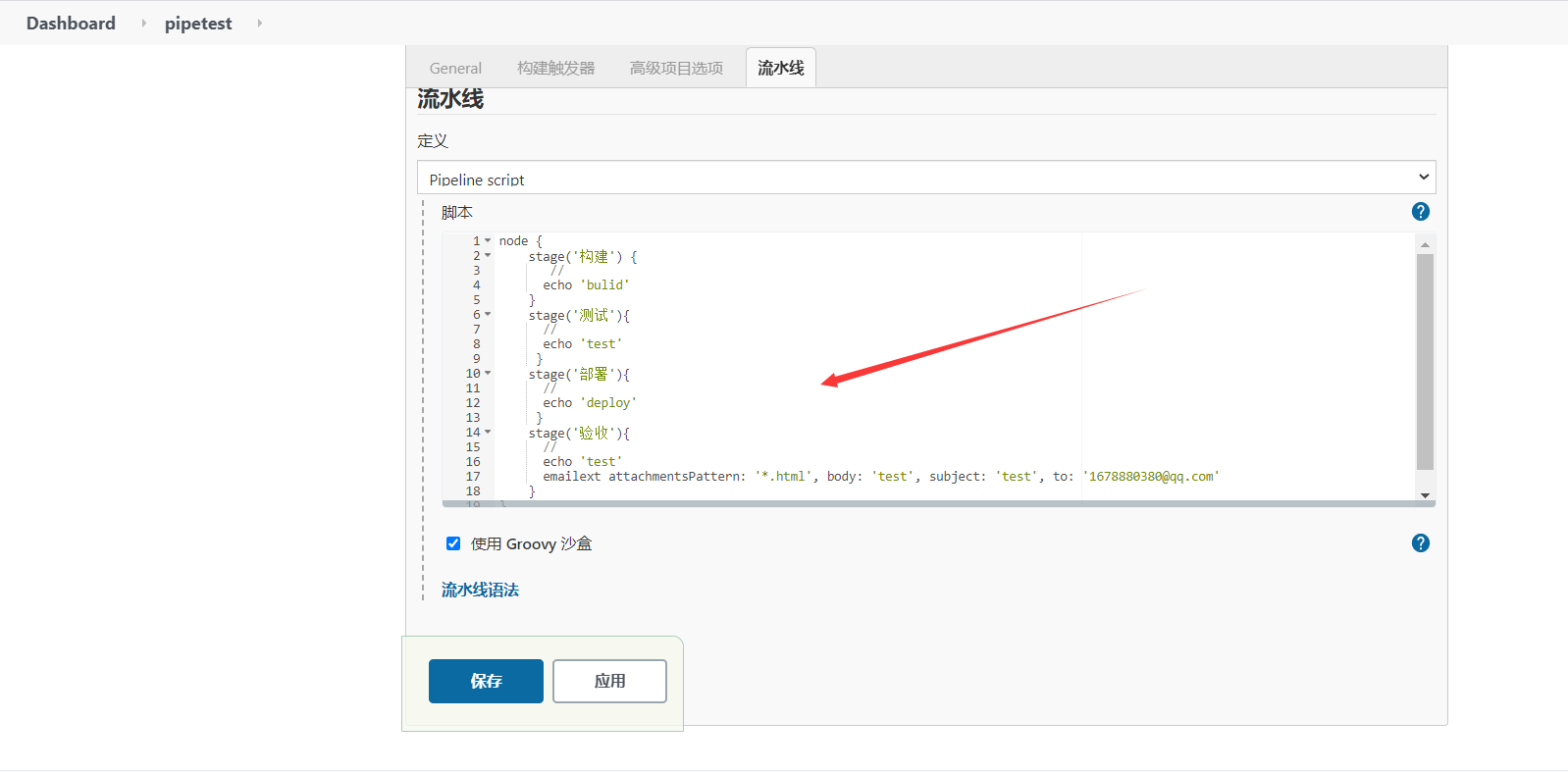Screen dimensions: 1568x772
Task: Open the pipetest breadcrumb link
Action: pyautogui.click(x=198, y=23)
